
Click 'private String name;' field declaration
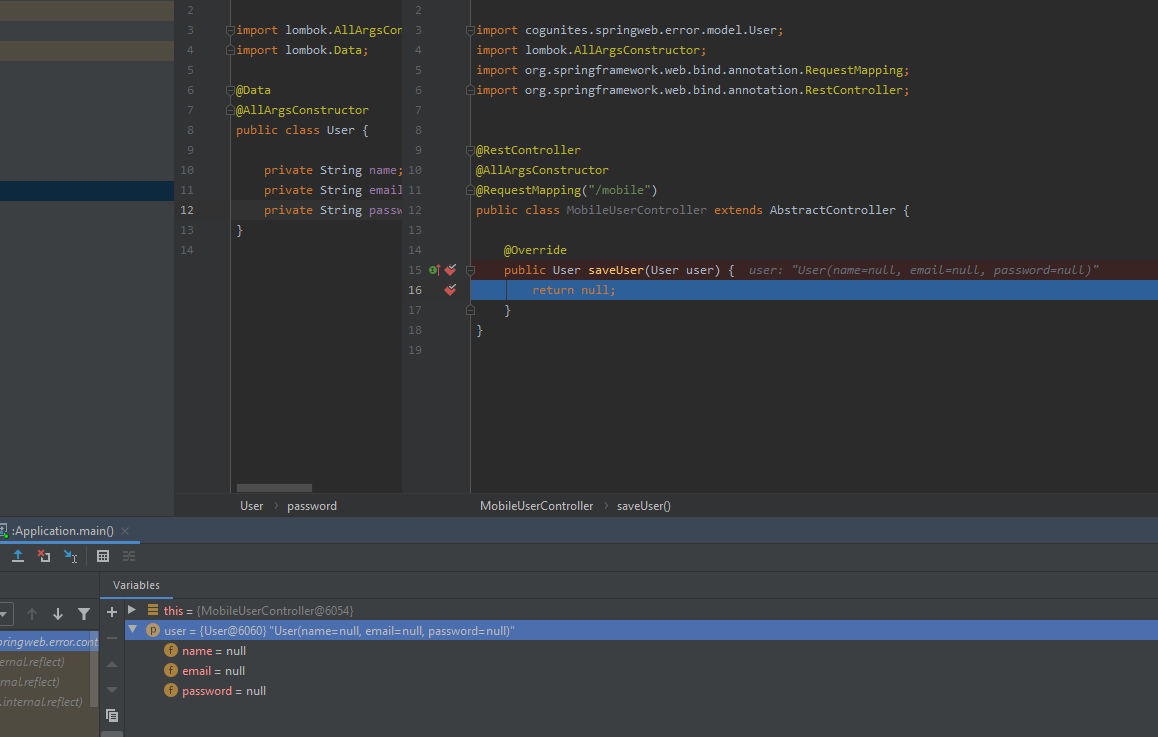pos(334,170)
